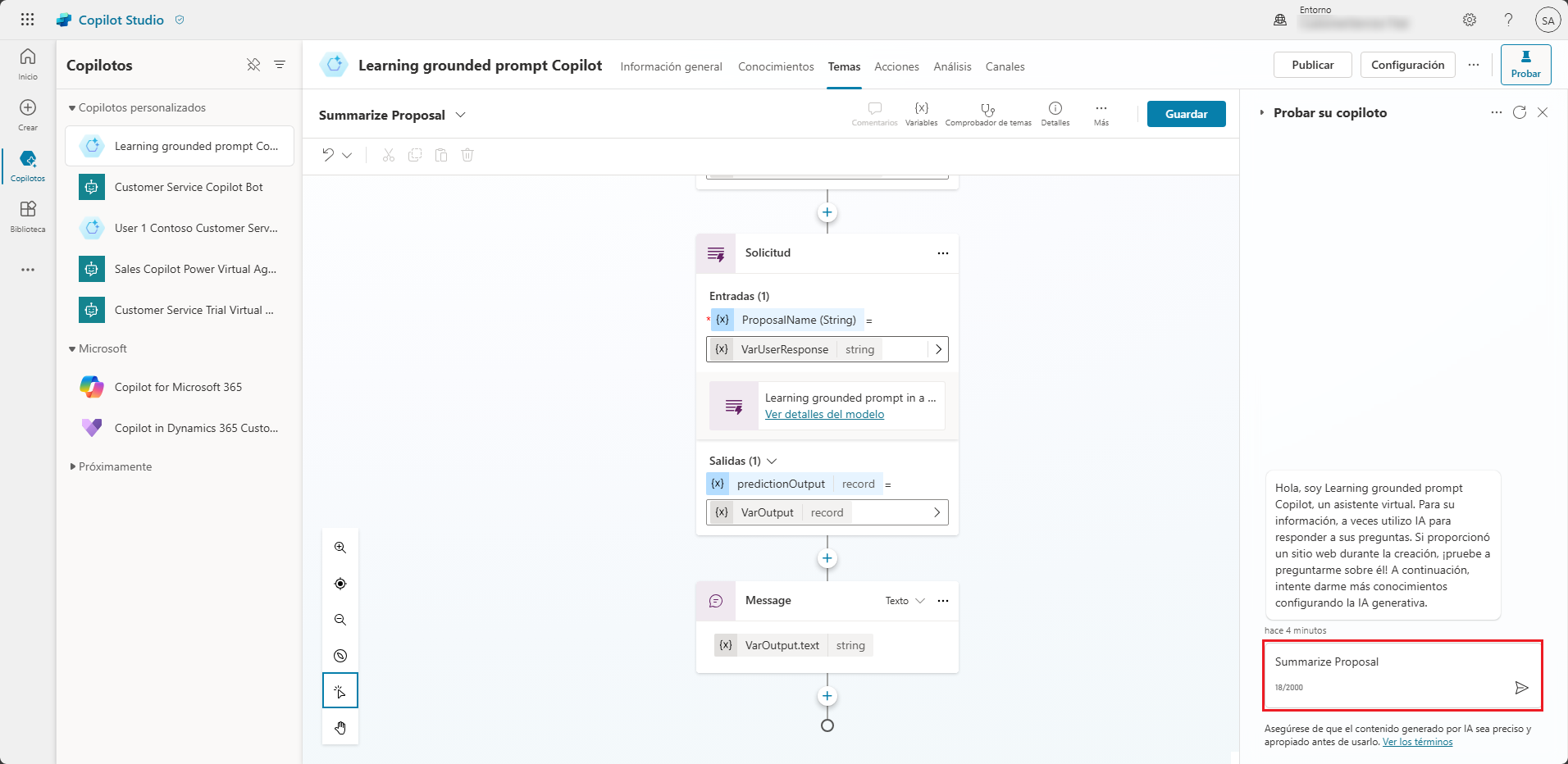
Task: Open Ver detalles del modelo link
Action: pyautogui.click(x=824, y=414)
